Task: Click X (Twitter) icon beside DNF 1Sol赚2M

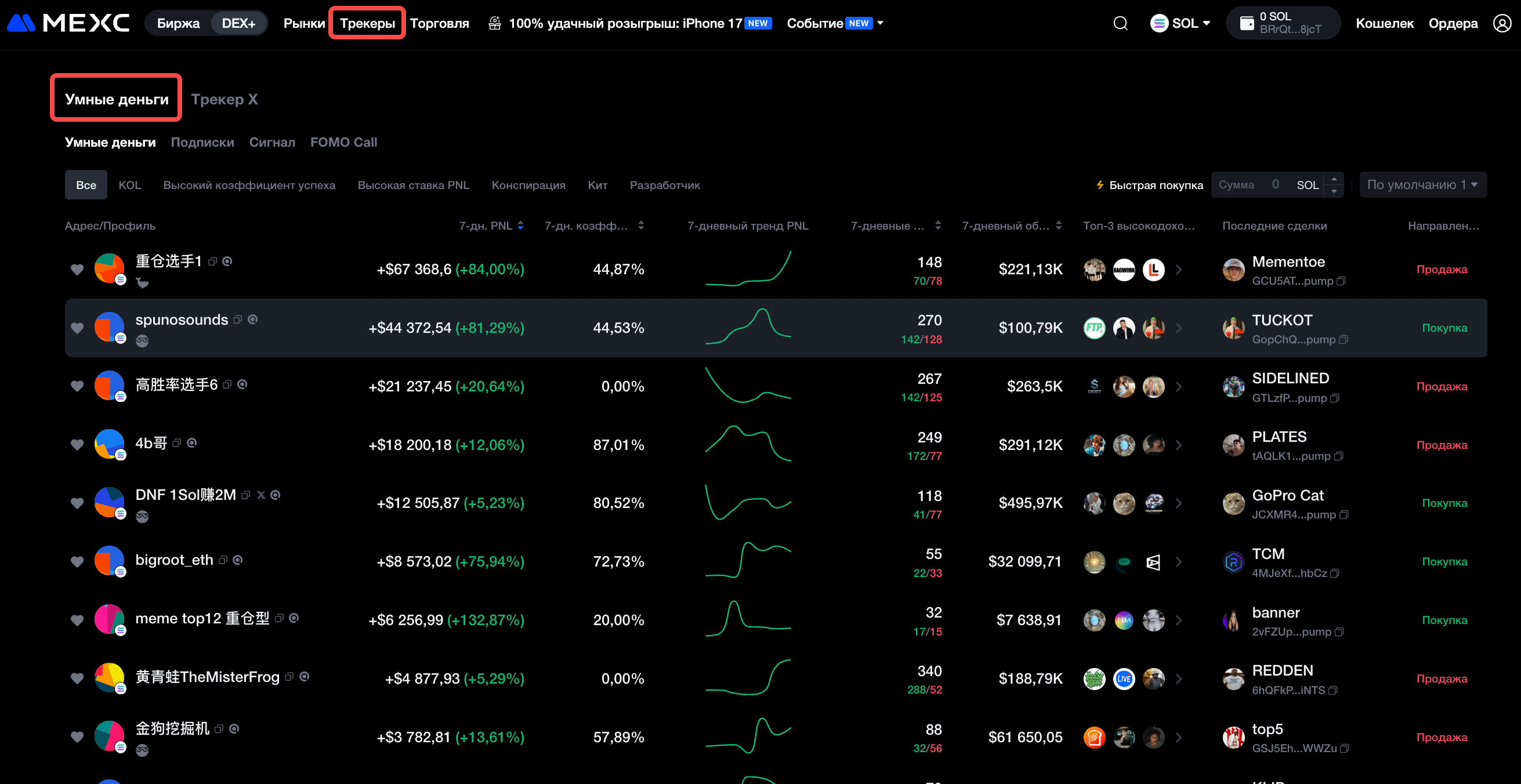Action: point(261,495)
